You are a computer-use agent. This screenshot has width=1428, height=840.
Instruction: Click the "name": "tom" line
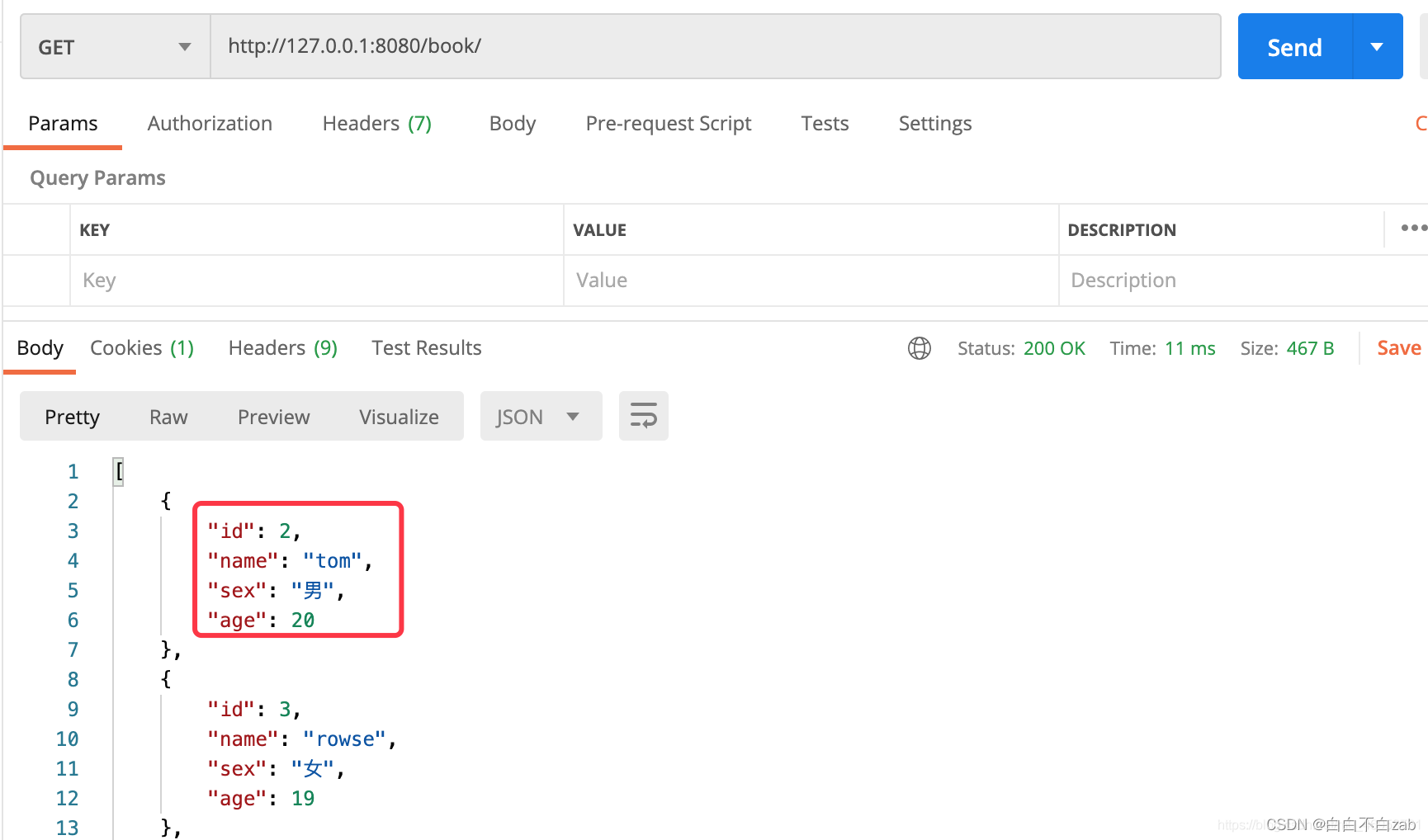pyautogui.click(x=291, y=561)
